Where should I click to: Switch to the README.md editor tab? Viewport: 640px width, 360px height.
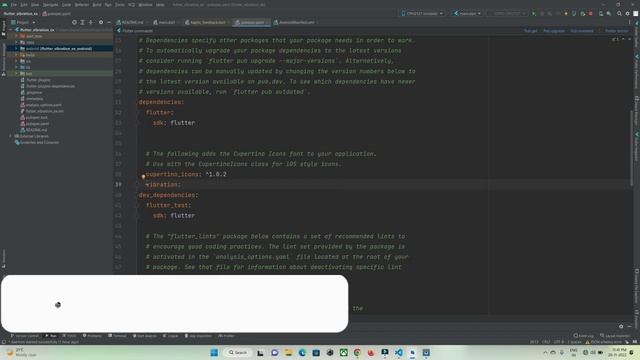coord(132,22)
